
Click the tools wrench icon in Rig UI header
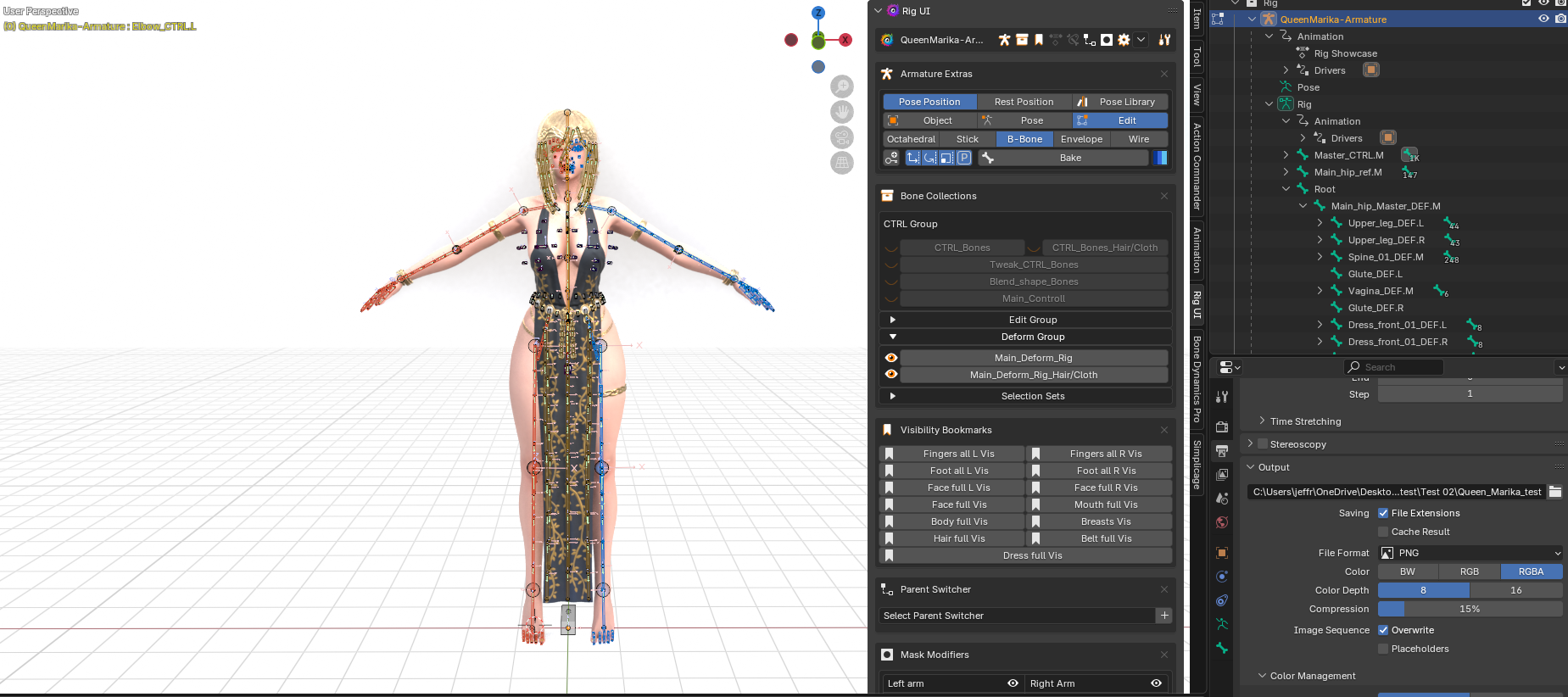click(x=1164, y=40)
